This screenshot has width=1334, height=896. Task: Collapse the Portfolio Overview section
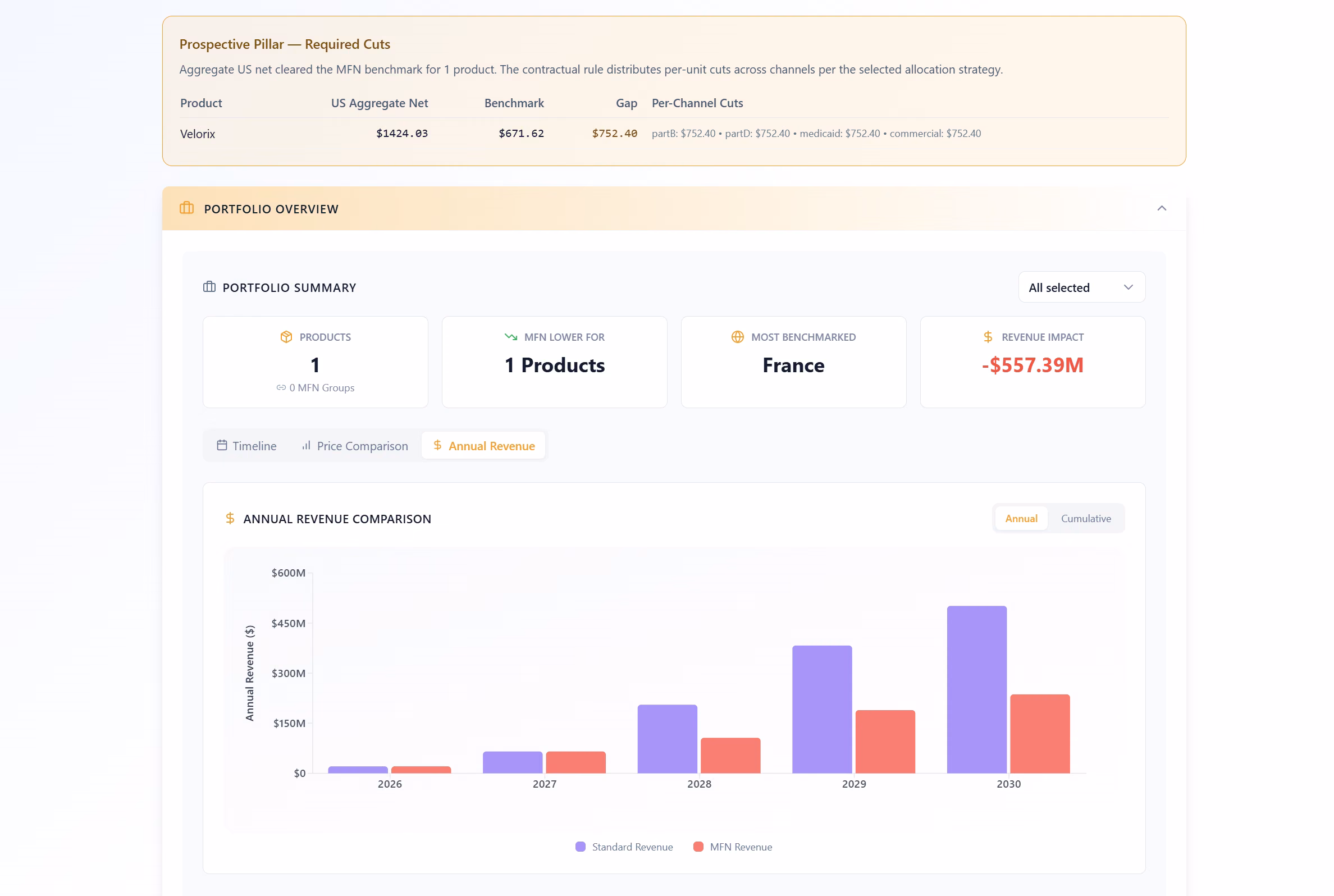[x=1162, y=208]
